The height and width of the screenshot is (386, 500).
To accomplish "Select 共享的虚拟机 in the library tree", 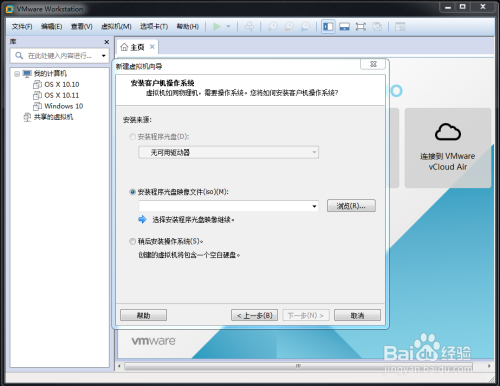I will tap(53, 117).
